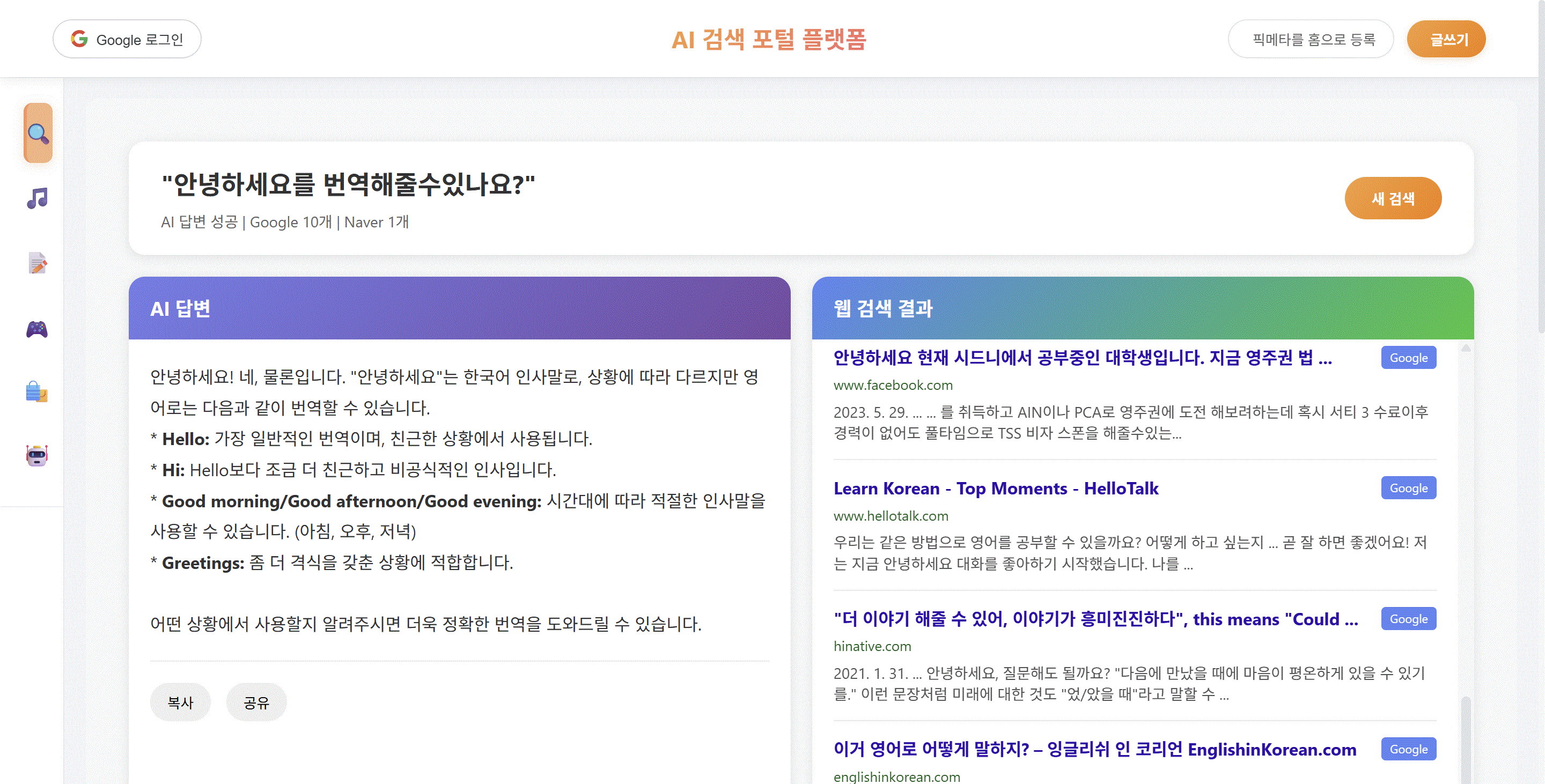Screen dimensions: 1545x784
Task: Click the Google logo login button
Action: [127, 40]
